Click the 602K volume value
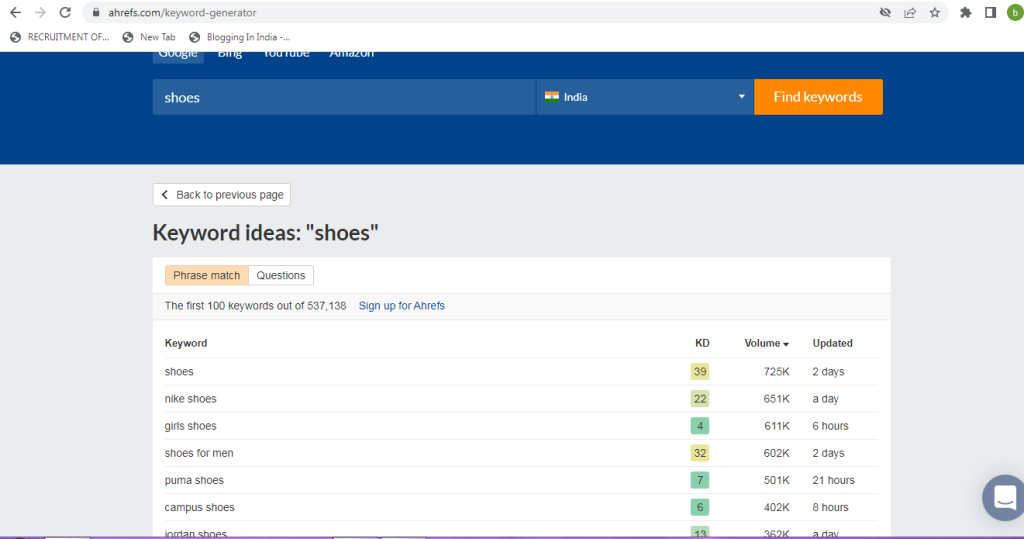This screenshot has height=539, width=1024. 776,453
